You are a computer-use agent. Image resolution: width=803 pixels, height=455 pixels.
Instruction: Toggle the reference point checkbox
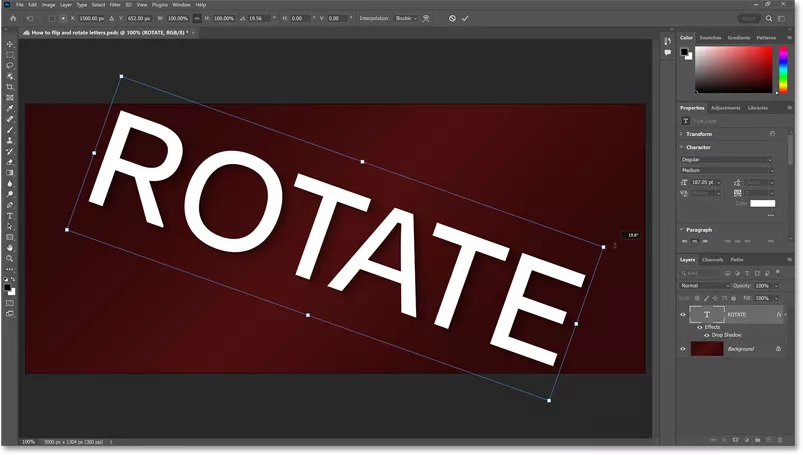click(52, 18)
